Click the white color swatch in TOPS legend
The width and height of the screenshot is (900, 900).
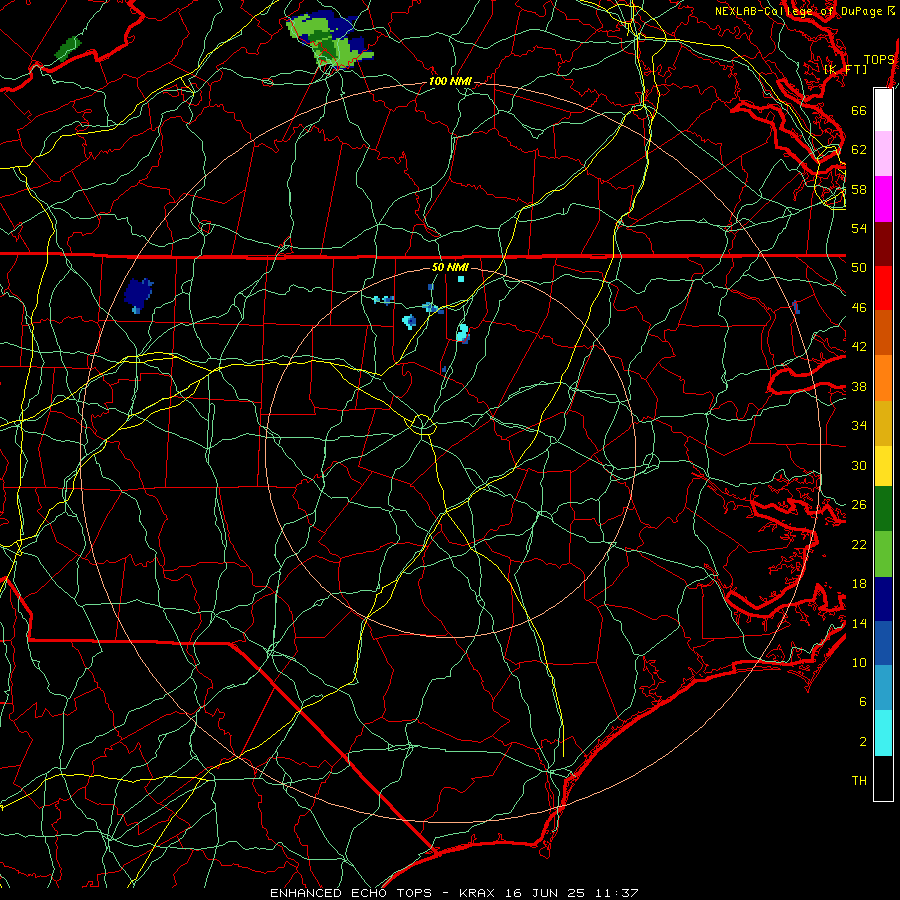tap(883, 110)
